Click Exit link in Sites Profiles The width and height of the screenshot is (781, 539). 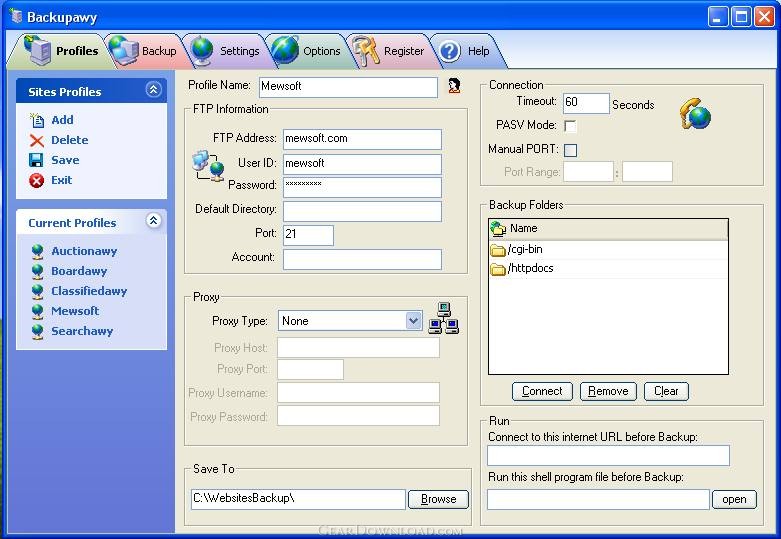(62, 180)
